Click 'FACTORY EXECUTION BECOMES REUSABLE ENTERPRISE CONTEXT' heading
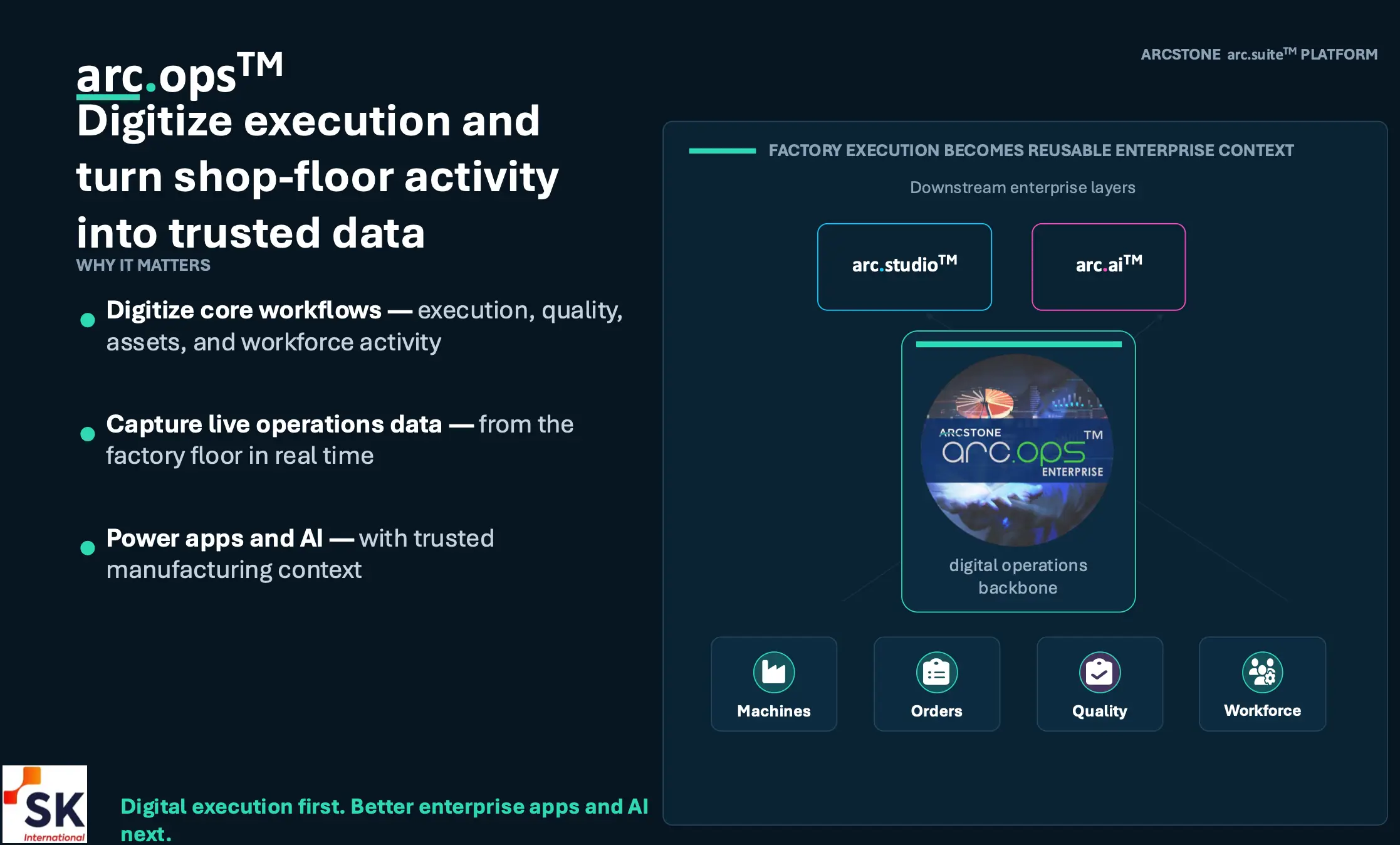The width and height of the screenshot is (1400, 845). 1032,150
